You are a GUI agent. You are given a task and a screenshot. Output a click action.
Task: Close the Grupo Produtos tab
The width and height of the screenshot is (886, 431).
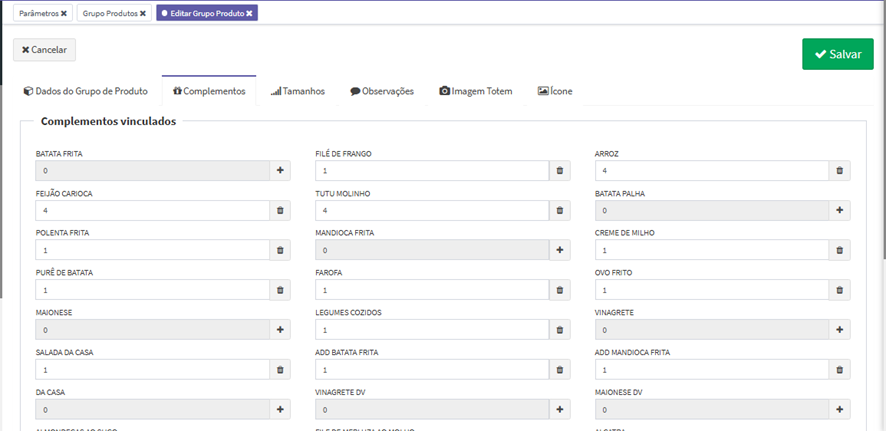tap(143, 13)
